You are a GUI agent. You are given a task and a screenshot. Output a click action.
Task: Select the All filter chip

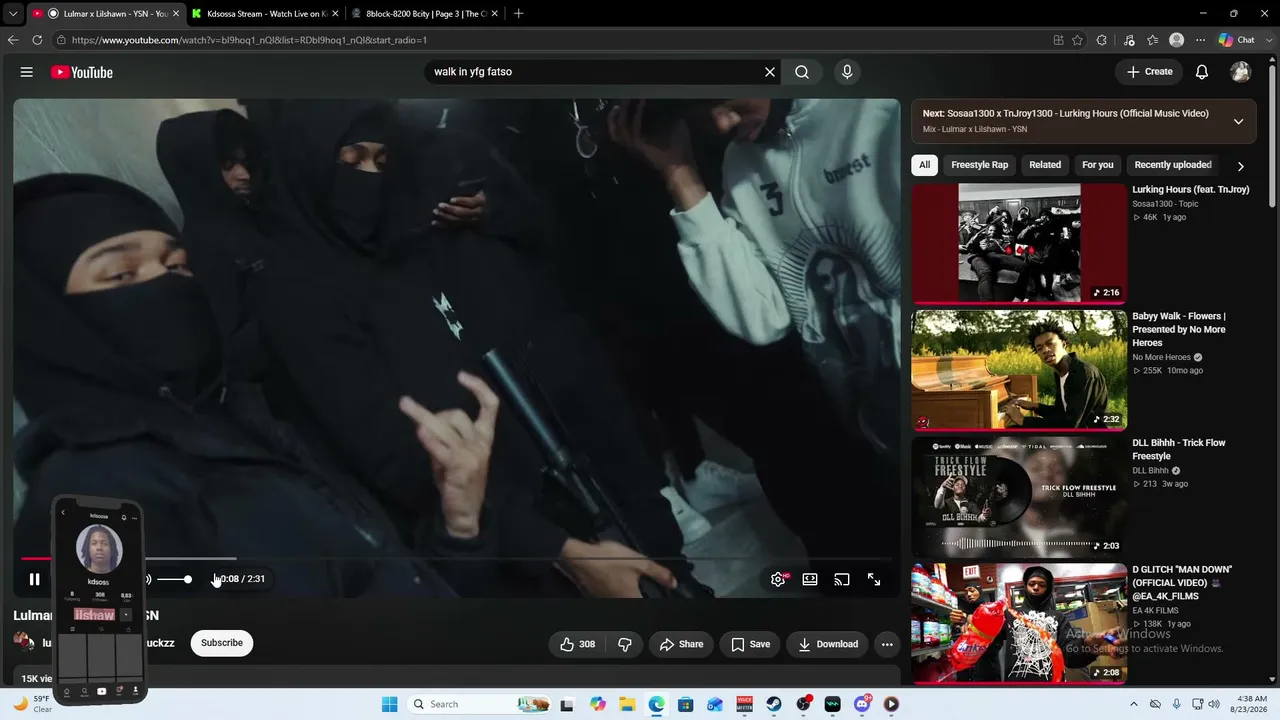925,165
